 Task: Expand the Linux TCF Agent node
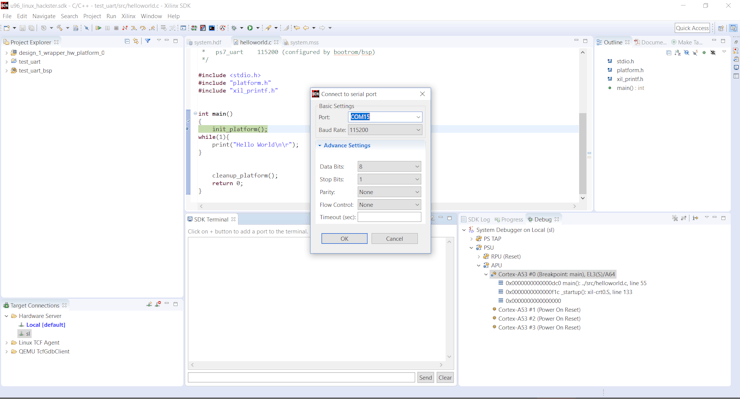[6, 343]
